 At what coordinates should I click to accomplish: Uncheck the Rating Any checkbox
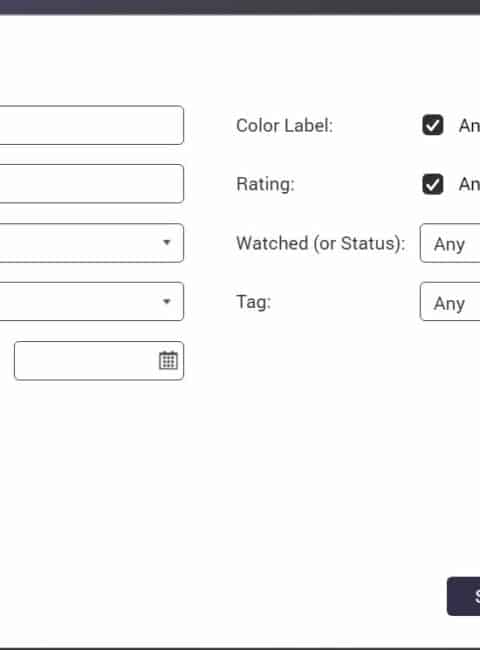(x=433, y=184)
